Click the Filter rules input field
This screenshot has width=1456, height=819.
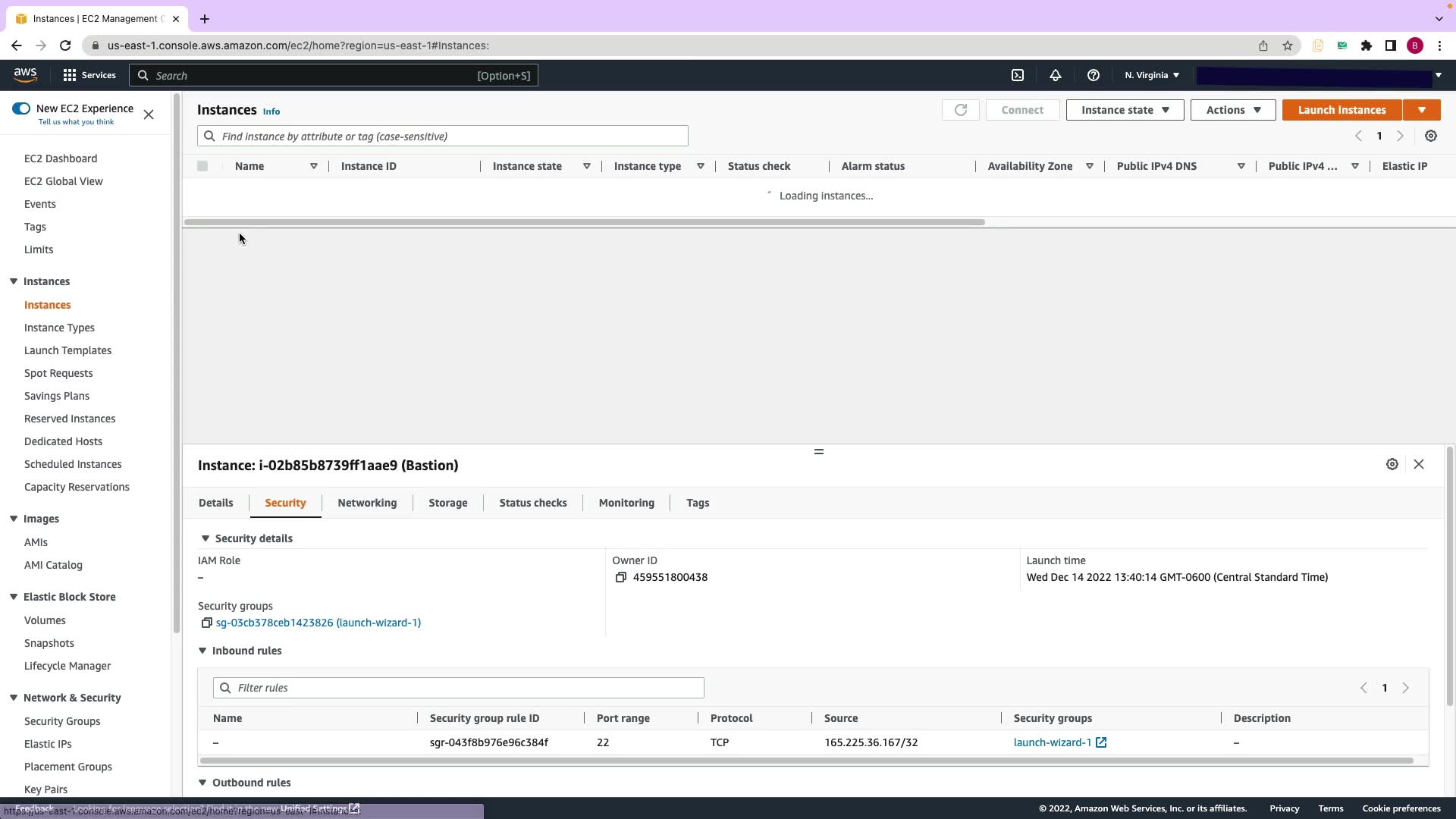coord(458,688)
